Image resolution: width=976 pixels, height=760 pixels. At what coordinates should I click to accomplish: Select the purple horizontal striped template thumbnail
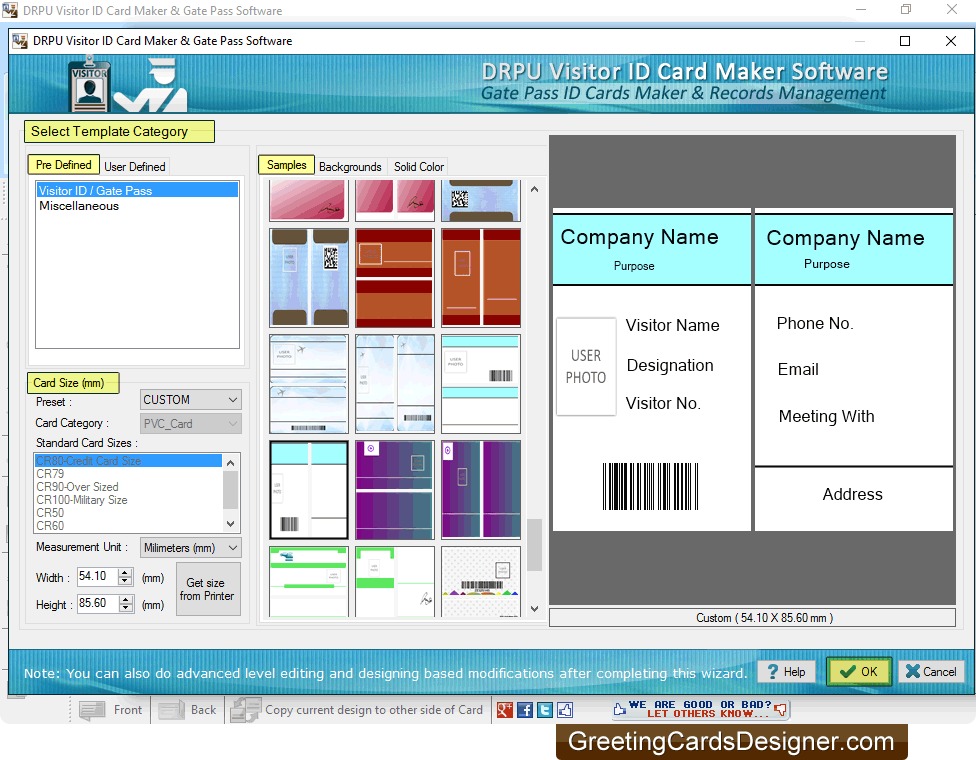395,490
